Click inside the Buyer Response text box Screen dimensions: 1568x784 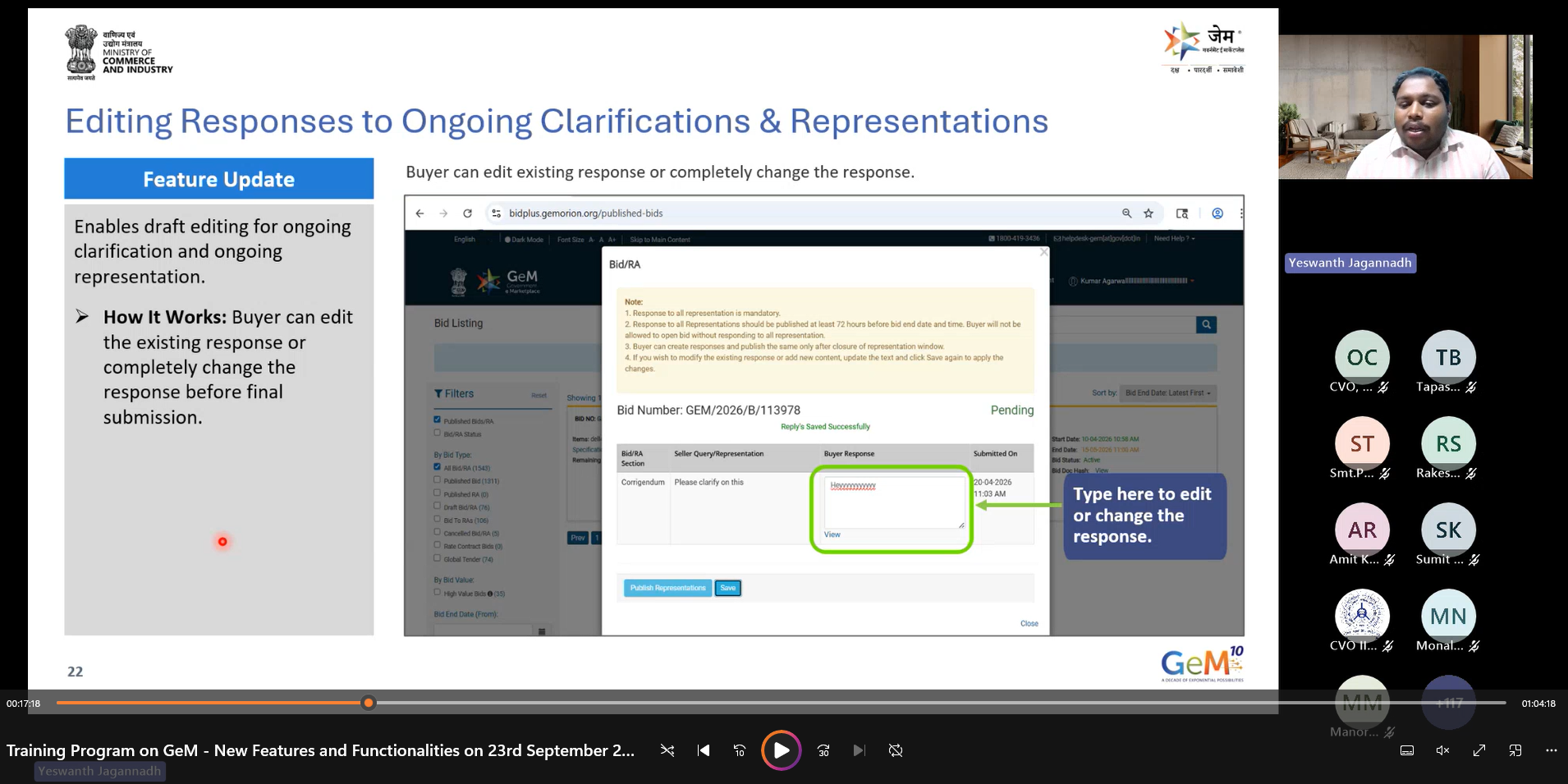[895, 502]
